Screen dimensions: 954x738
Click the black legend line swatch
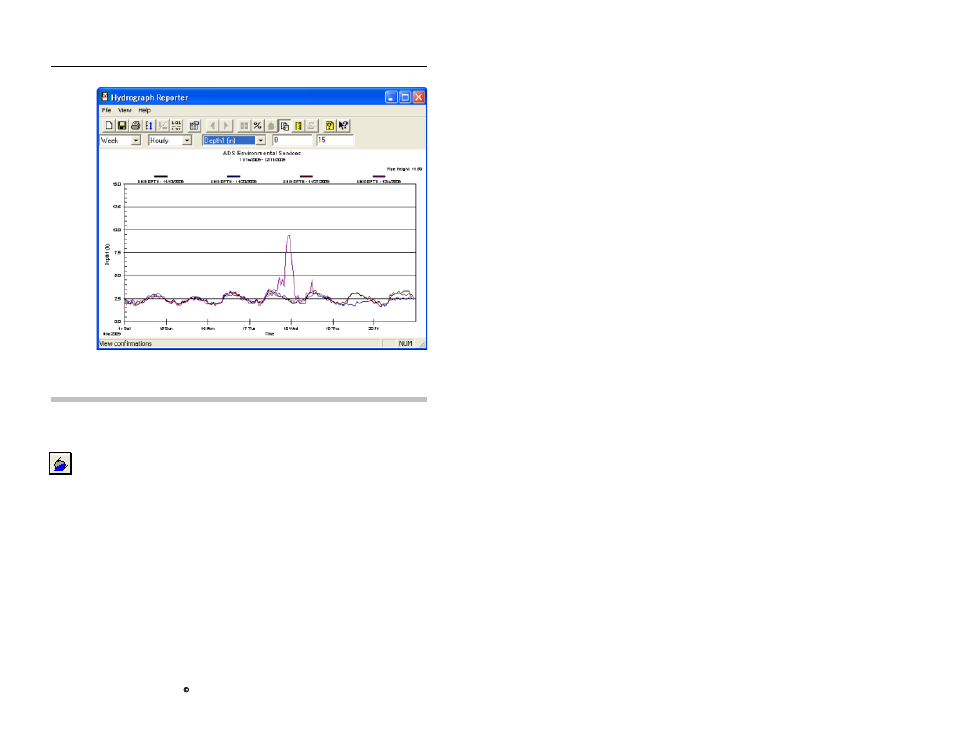[161, 176]
